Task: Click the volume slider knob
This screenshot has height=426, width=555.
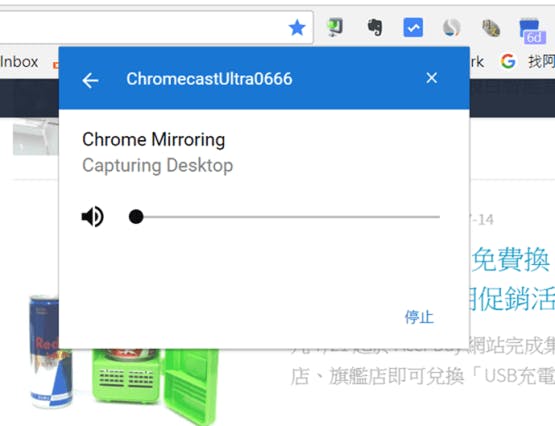Action: [x=136, y=217]
